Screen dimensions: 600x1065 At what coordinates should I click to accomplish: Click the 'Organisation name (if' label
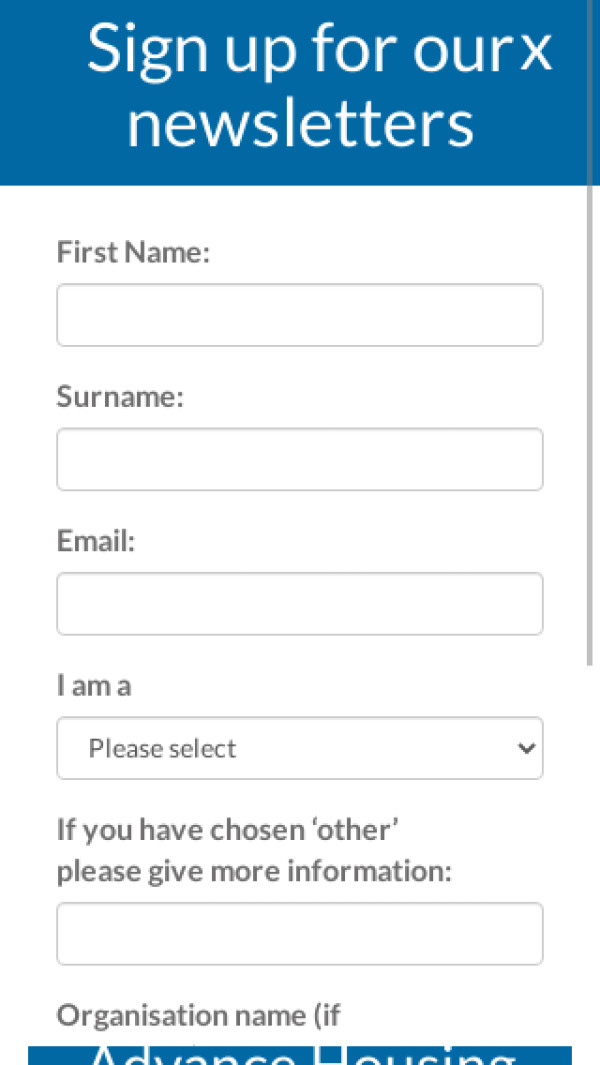(x=198, y=1016)
